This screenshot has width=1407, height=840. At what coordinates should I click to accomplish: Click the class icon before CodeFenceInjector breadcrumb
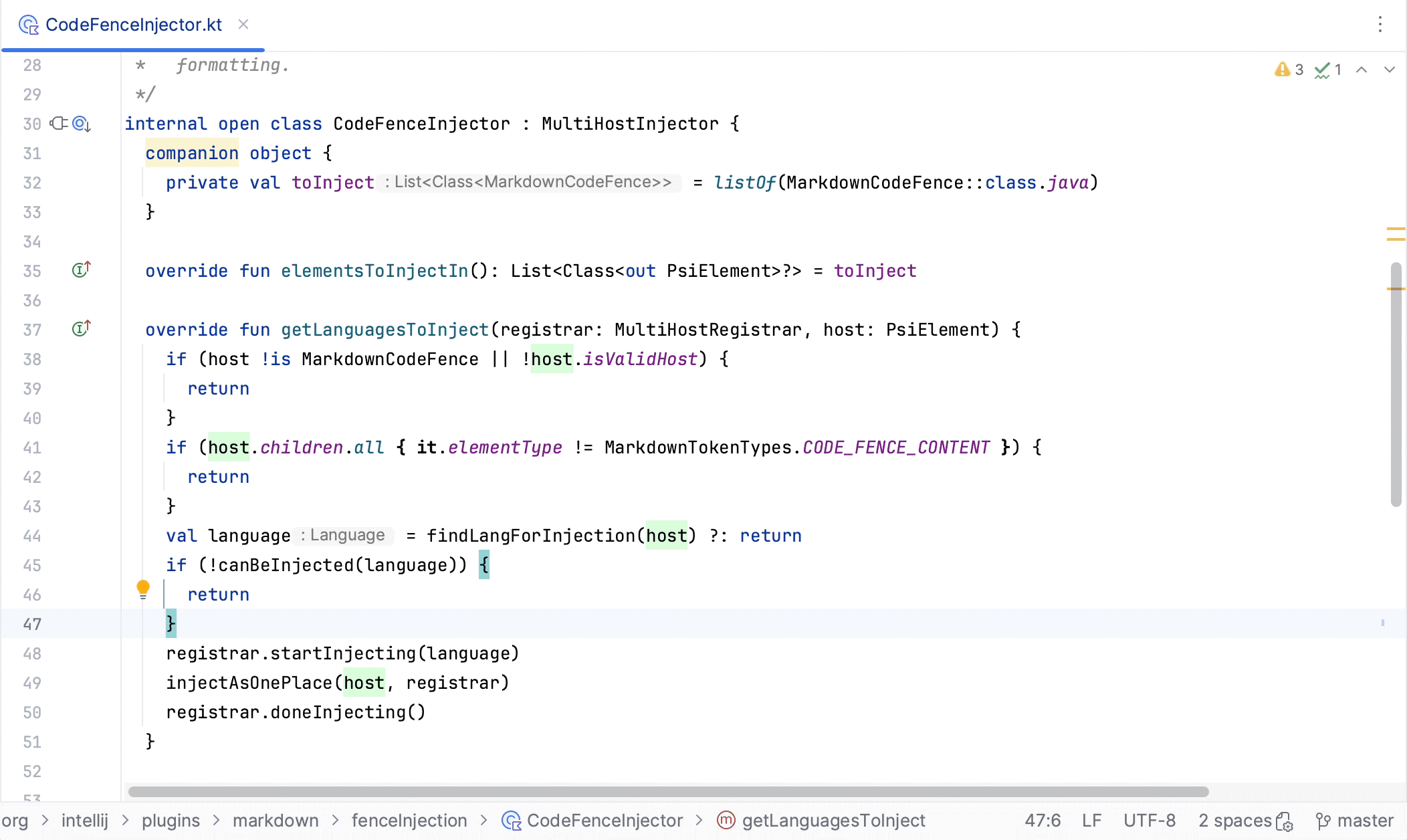(511, 821)
